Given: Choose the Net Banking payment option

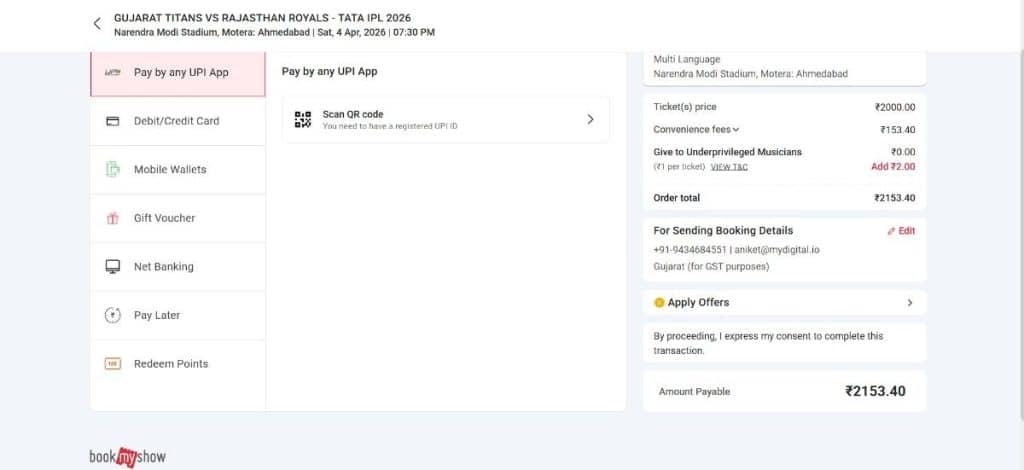Looking at the screenshot, I should pos(178,266).
